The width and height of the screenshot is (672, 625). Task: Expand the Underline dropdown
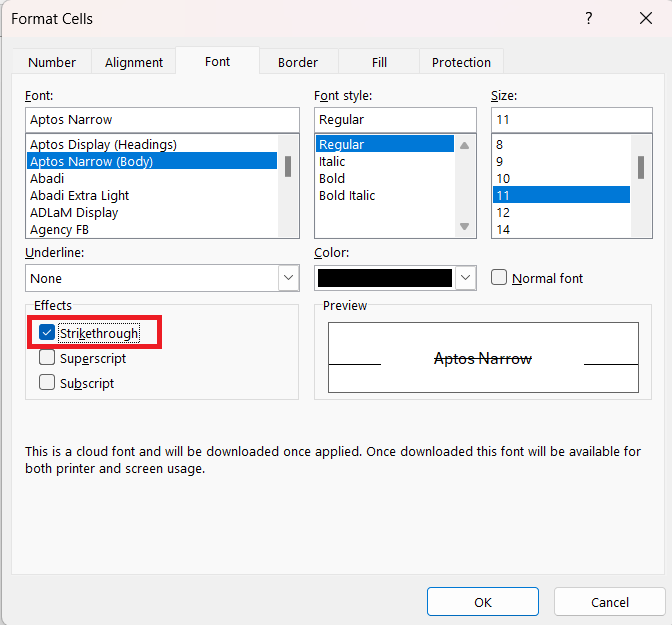[x=288, y=278]
